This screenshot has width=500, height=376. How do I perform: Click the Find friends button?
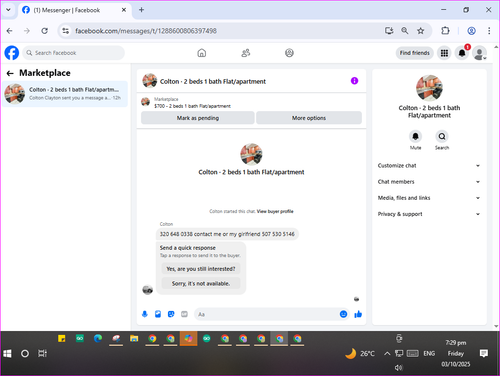[x=415, y=53]
